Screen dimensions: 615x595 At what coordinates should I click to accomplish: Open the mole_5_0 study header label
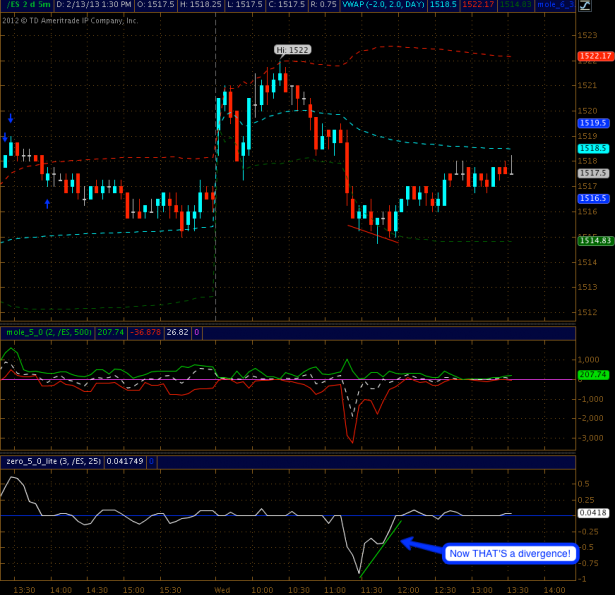(x=48, y=332)
